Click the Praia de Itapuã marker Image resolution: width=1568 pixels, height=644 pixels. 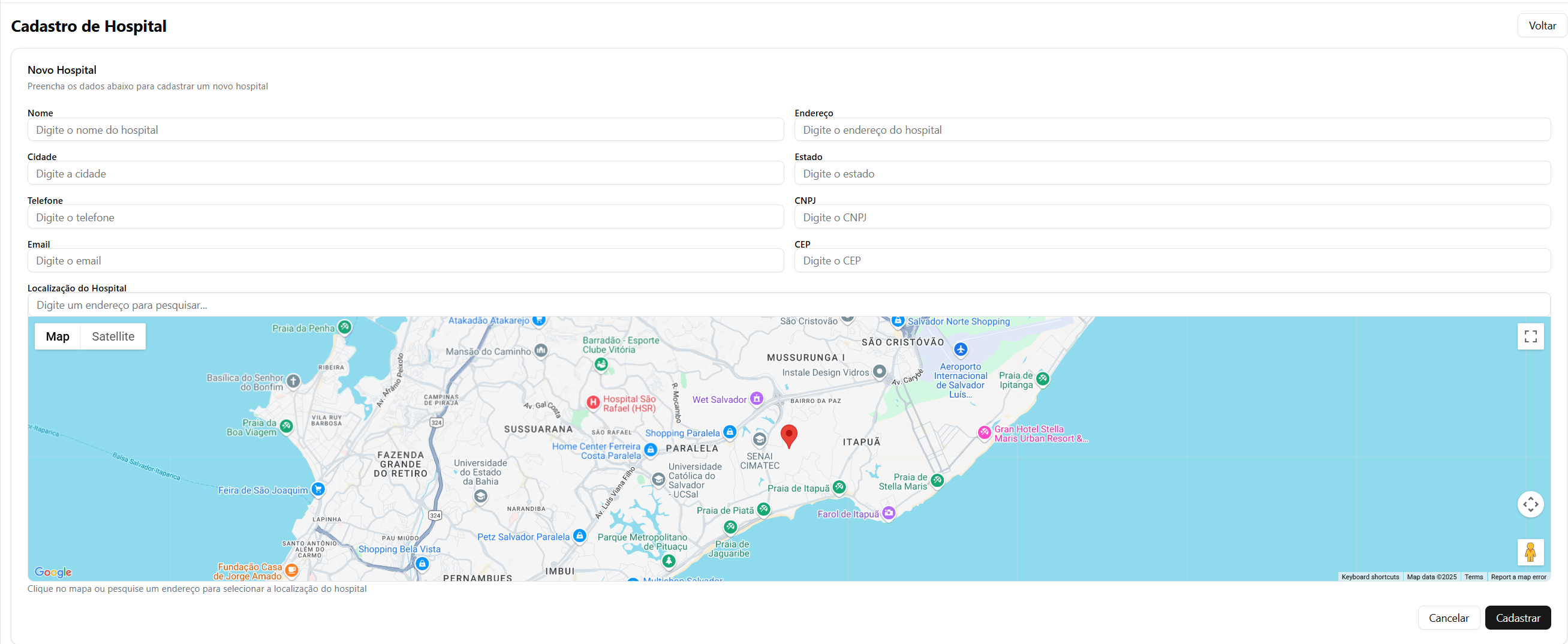point(839,487)
